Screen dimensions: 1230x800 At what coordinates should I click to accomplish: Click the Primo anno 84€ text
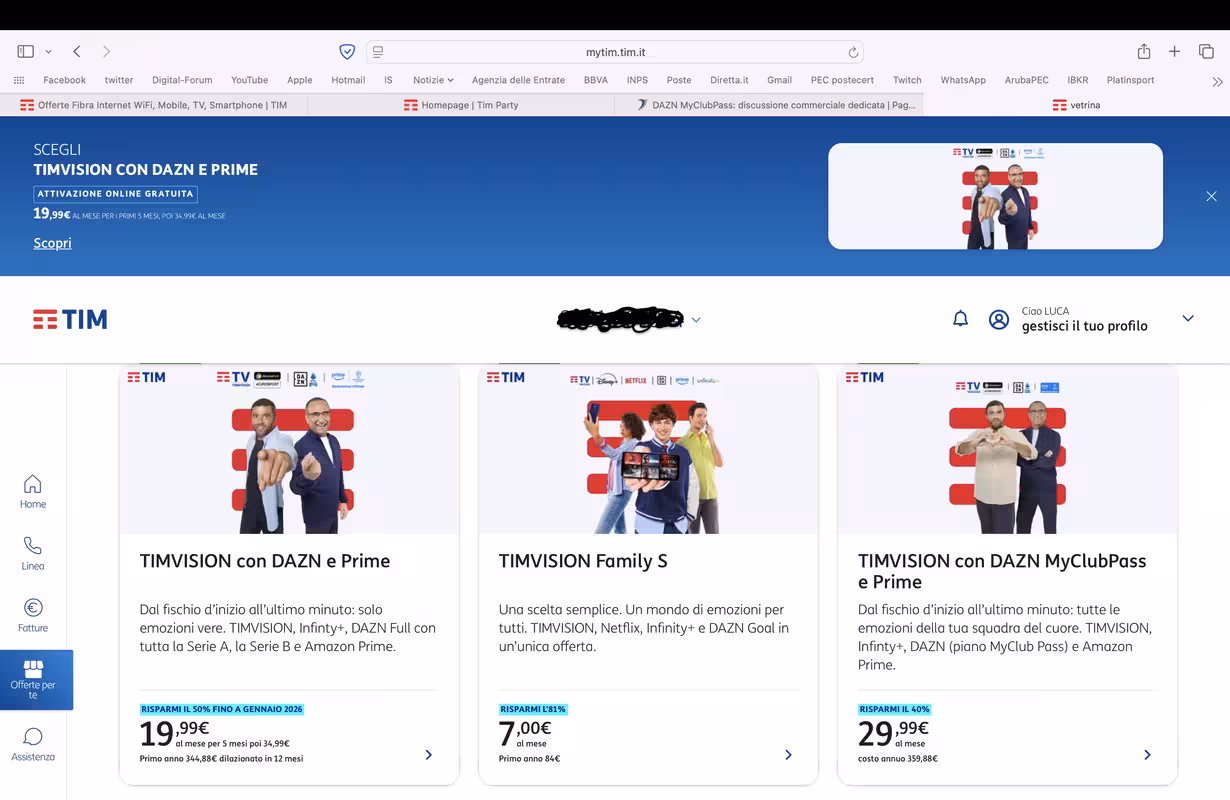[x=529, y=759]
